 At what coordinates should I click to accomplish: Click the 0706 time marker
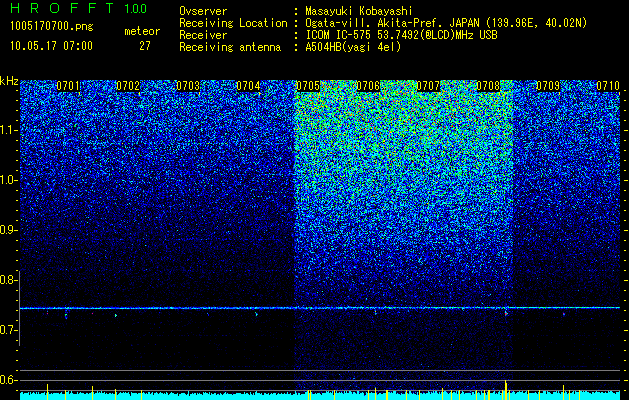coord(368,86)
